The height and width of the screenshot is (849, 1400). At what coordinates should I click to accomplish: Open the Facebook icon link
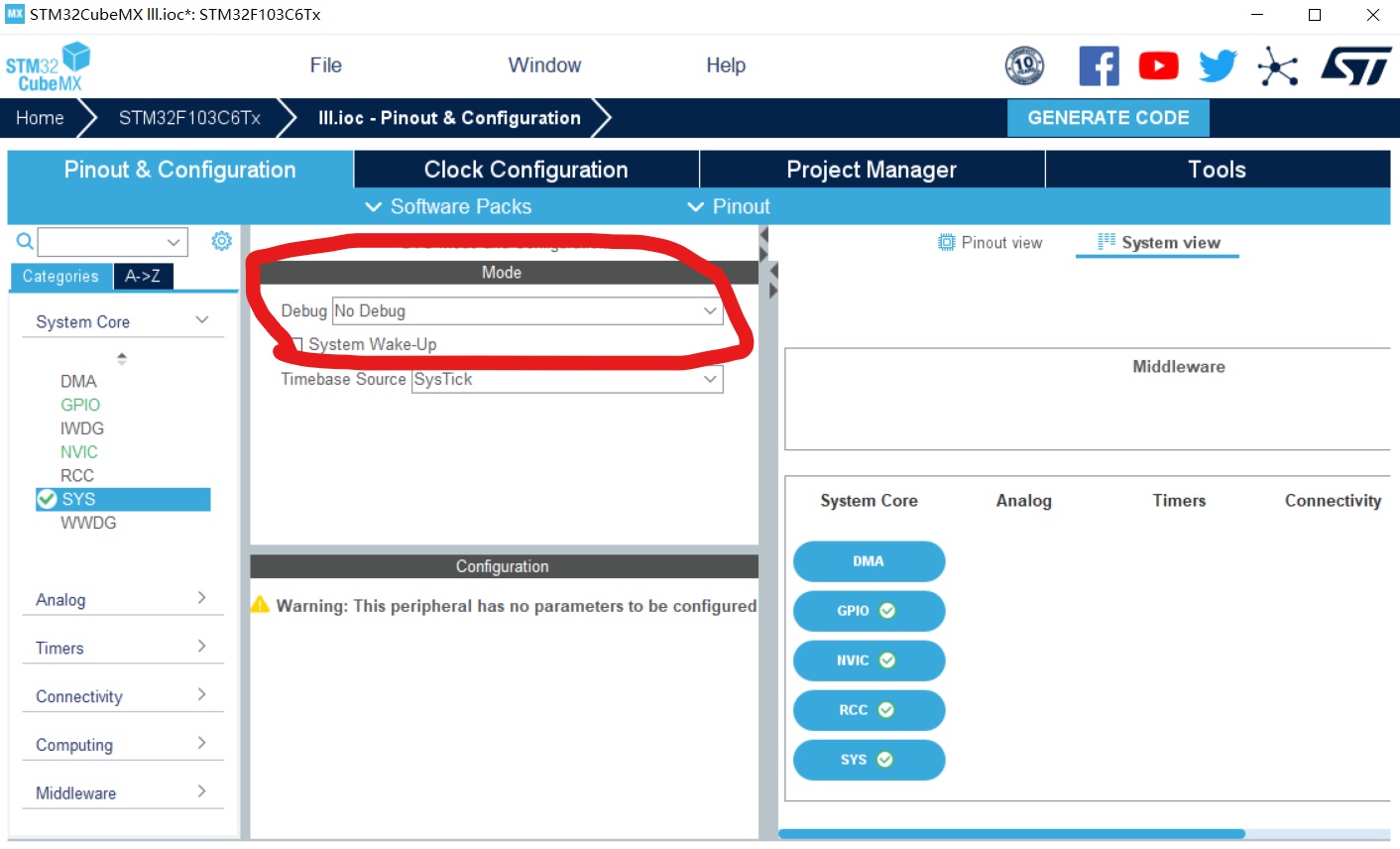click(1099, 66)
